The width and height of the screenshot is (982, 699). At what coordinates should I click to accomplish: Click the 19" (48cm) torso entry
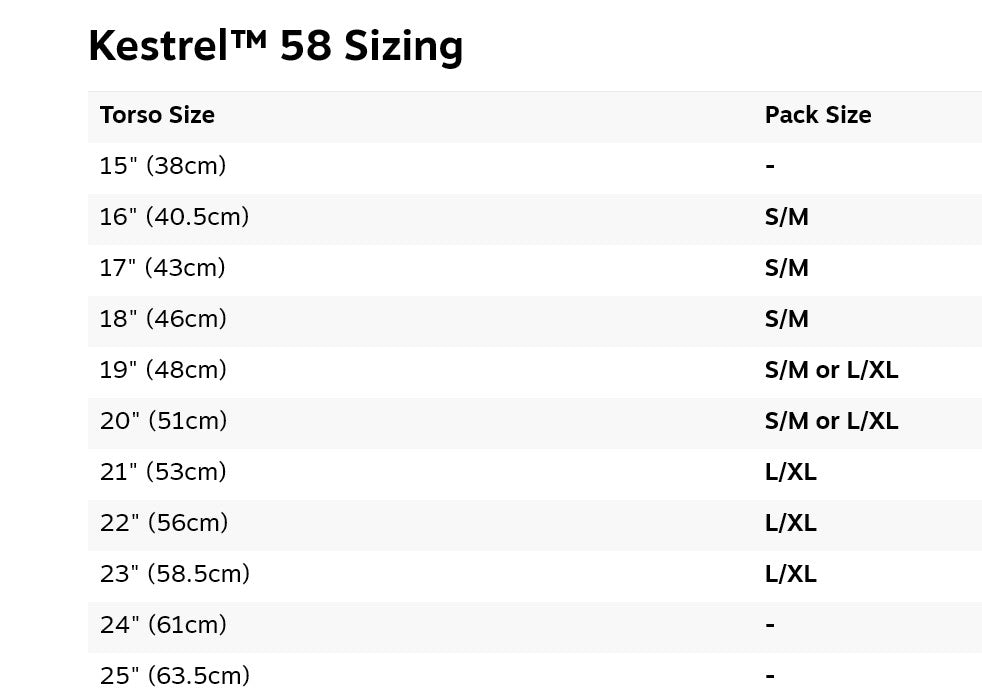click(x=163, y=370)
